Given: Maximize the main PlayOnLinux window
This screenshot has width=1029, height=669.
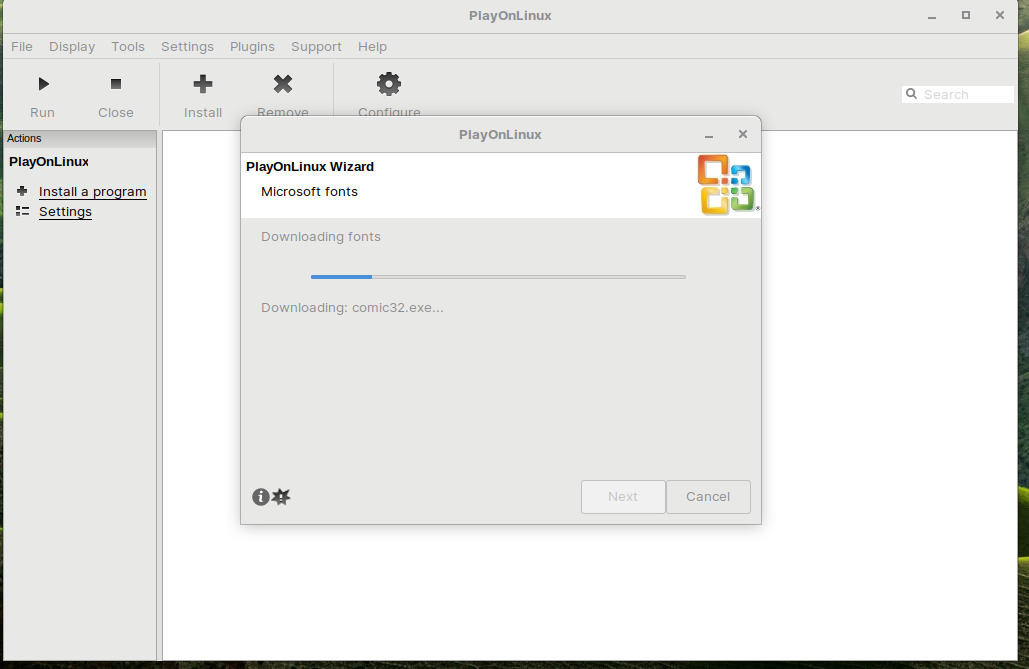Looking at the screenshot, I should pos(966,15).
